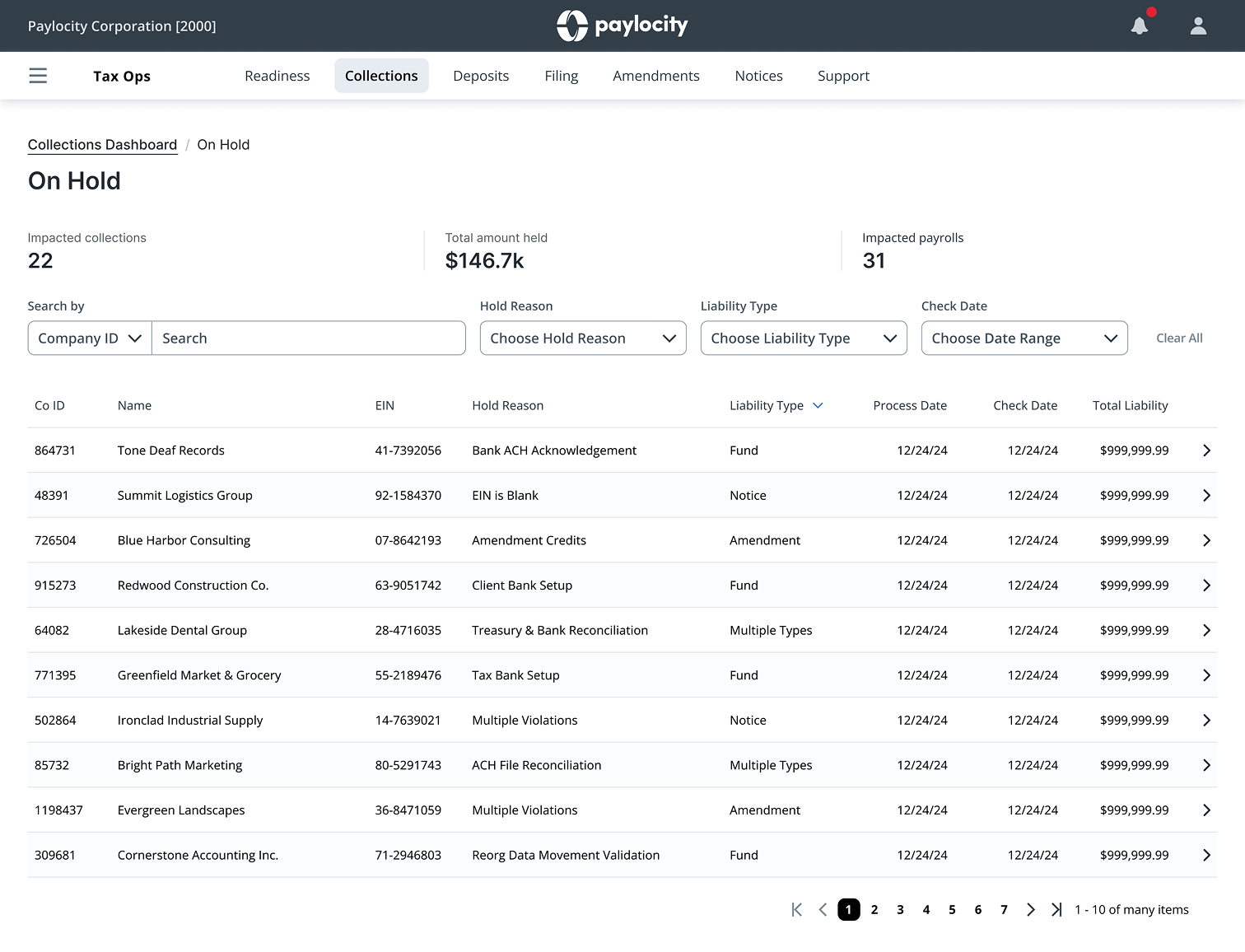Open the user profile icon
1245x952 pixels.
(1198, 26)
